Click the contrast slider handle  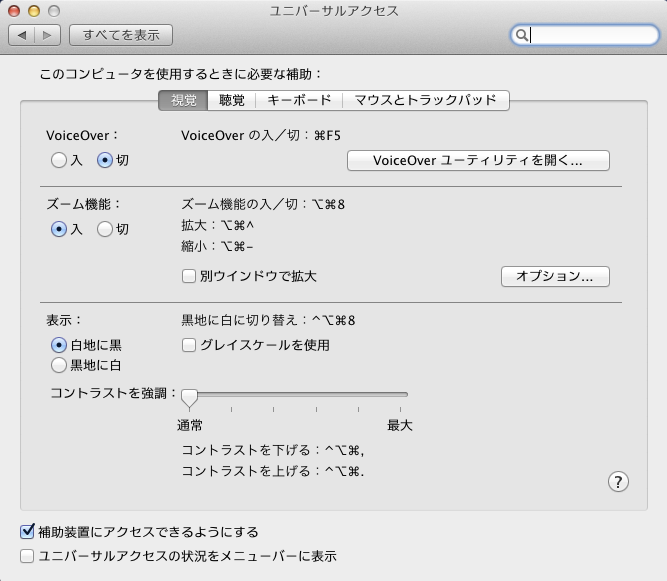(188, 395)
